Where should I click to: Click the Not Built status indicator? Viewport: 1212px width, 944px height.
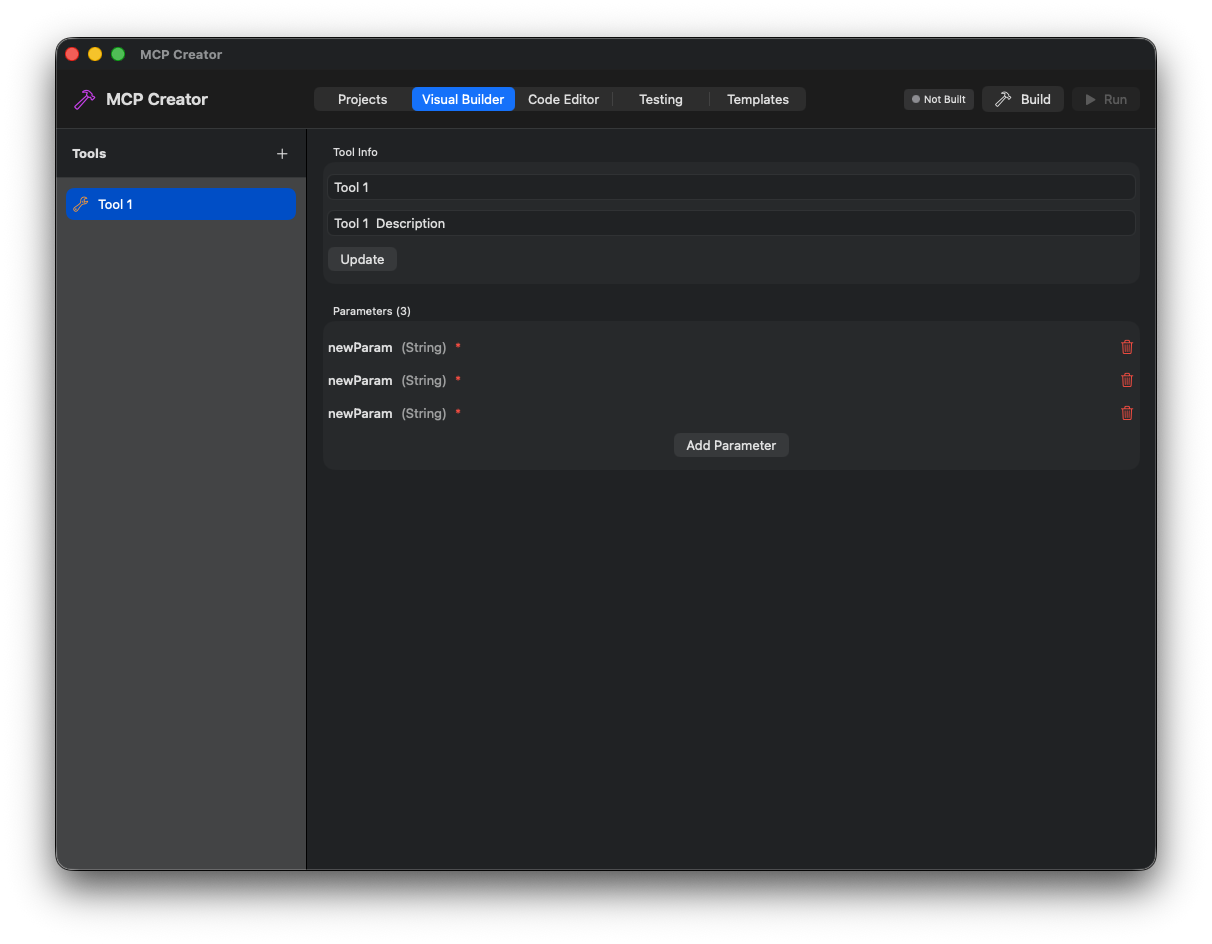point(938,99)
